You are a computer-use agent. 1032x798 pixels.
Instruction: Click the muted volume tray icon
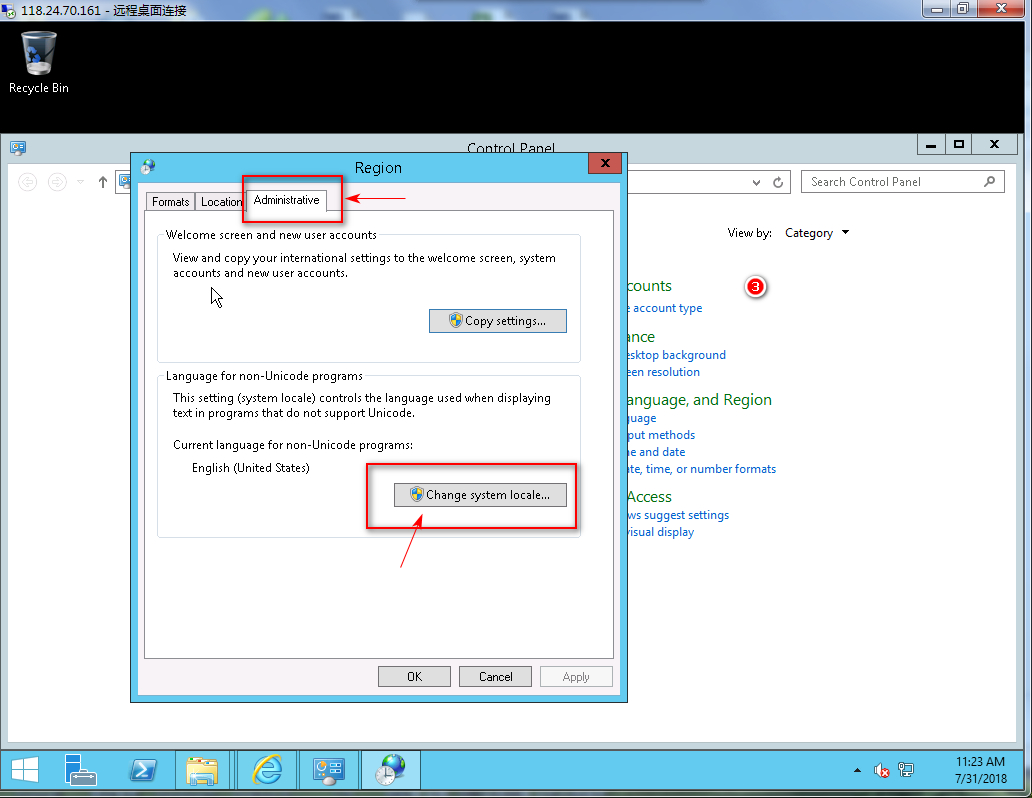point(881,770)
